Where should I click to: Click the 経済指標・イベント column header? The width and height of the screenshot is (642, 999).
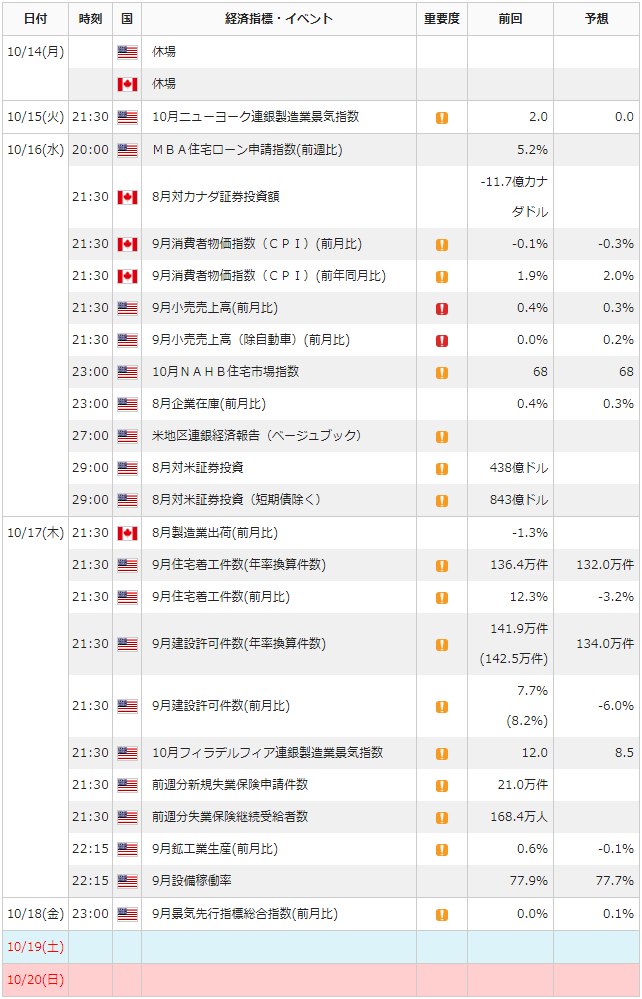[x=279, y=18]
